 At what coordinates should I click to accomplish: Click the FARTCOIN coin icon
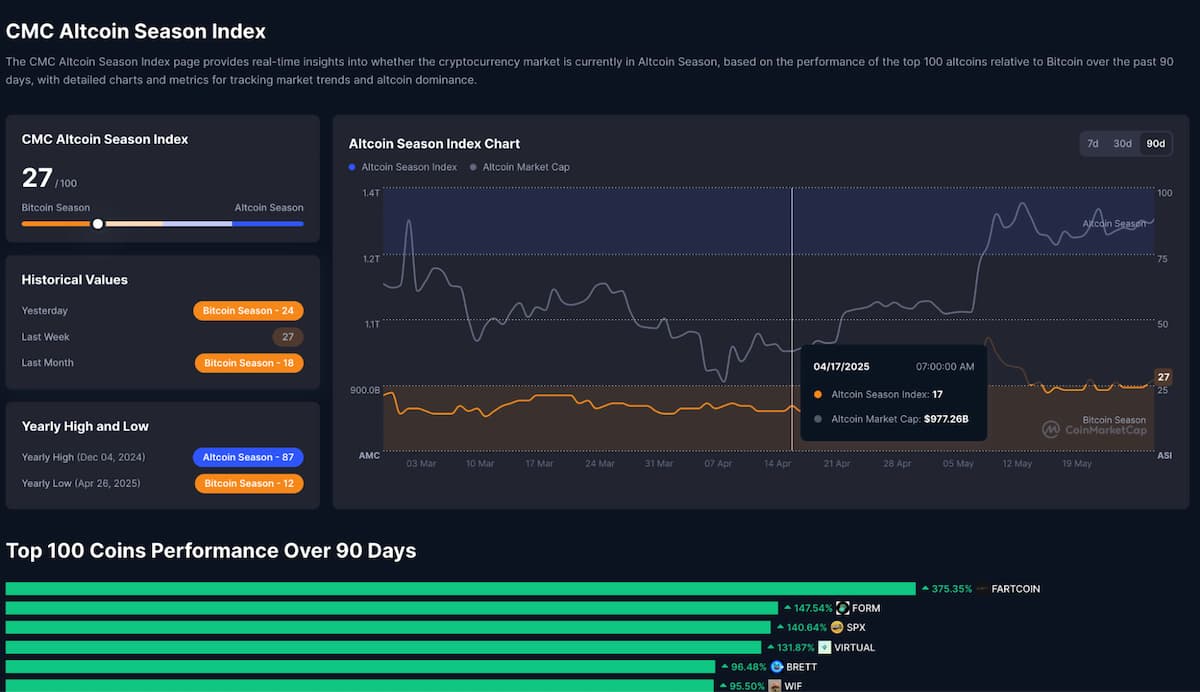click(x=982, y=589)
